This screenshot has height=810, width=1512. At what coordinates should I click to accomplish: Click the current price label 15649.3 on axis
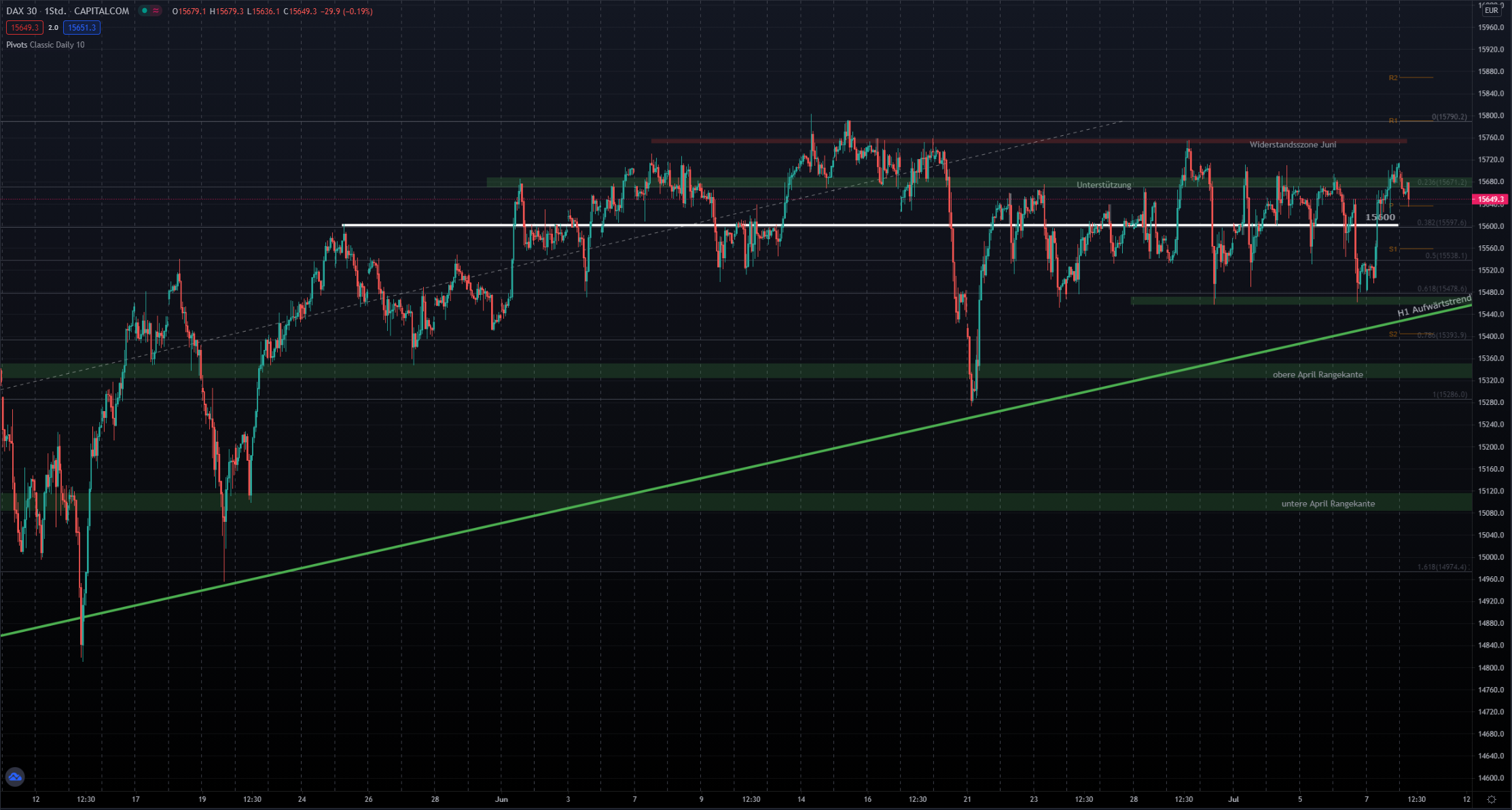(1490, 200)
